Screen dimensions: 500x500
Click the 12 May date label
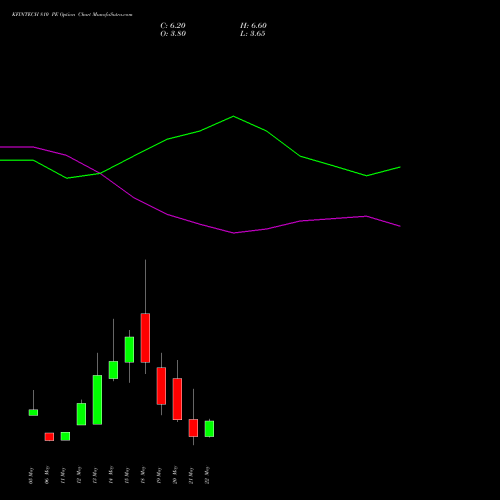point(79,475)
